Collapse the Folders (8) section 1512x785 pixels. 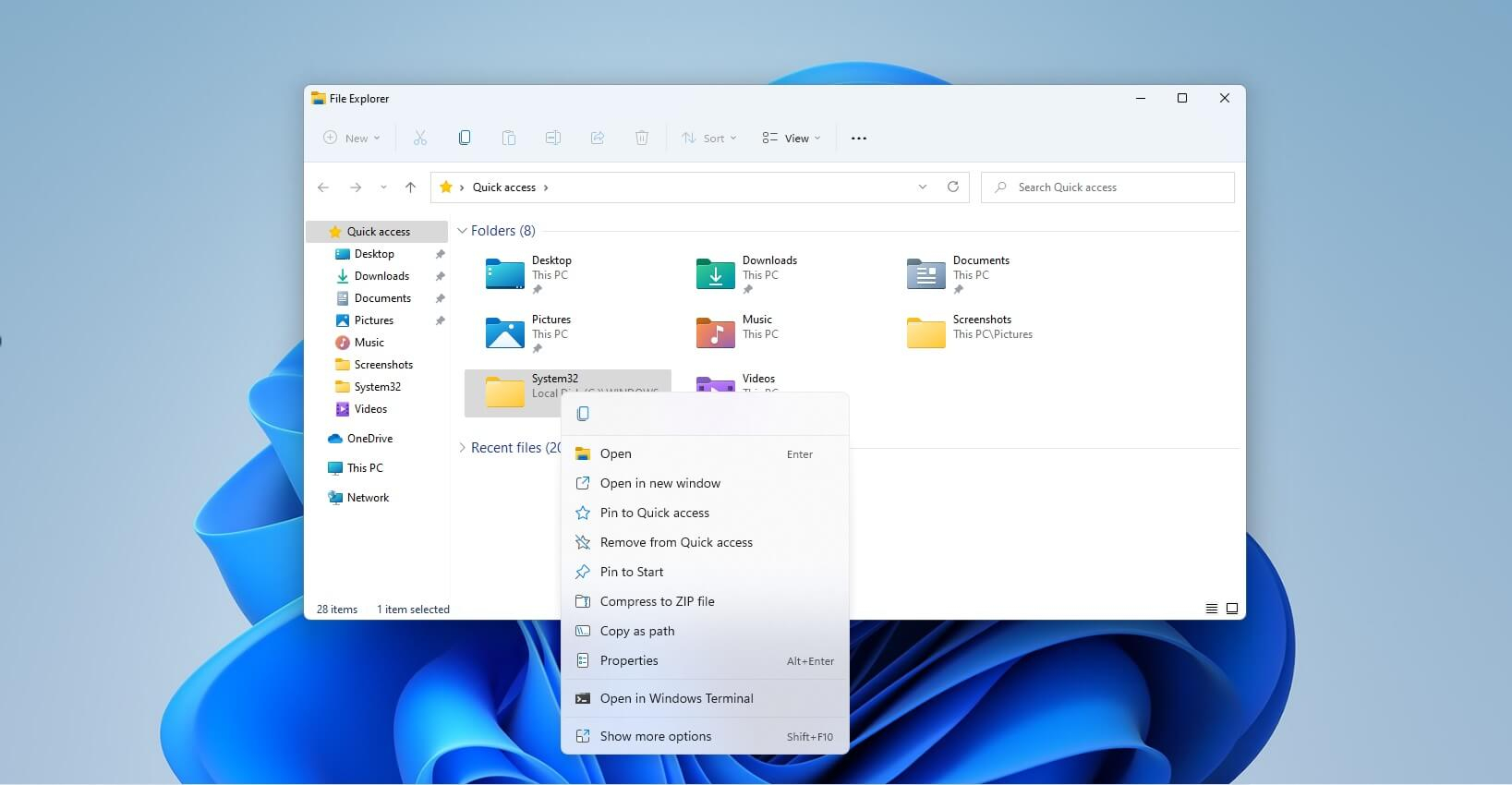point(463,231)
